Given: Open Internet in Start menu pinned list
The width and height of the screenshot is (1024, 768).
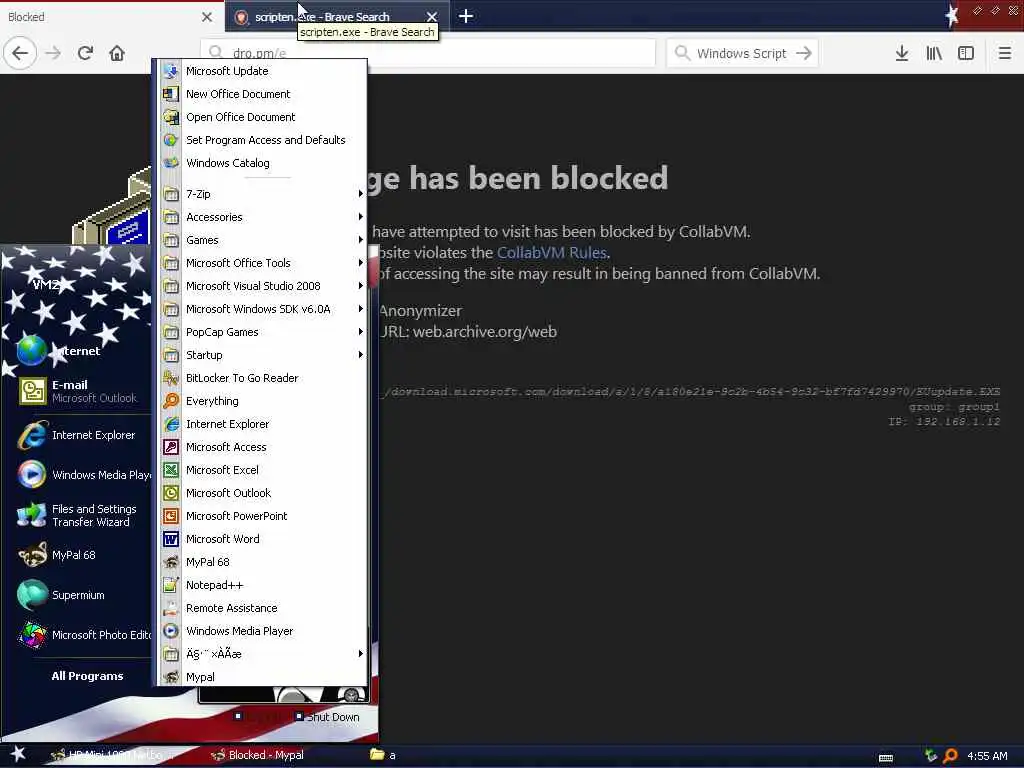Looking at the screenshot, I should [x=77, y=351].
